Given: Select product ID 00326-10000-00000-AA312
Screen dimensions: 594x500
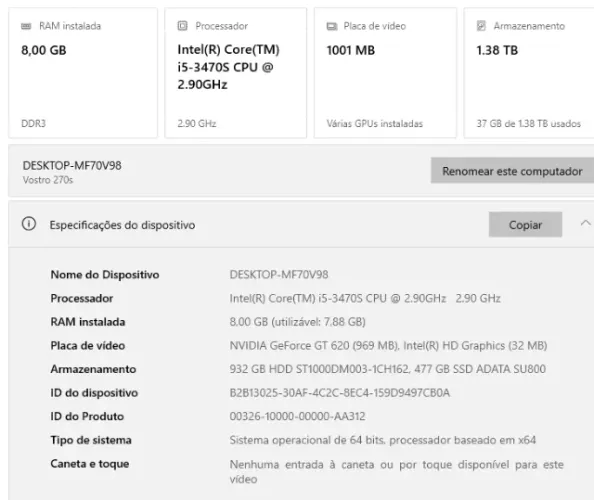Looking at the screenshot, I should click(x=297, y=416).
